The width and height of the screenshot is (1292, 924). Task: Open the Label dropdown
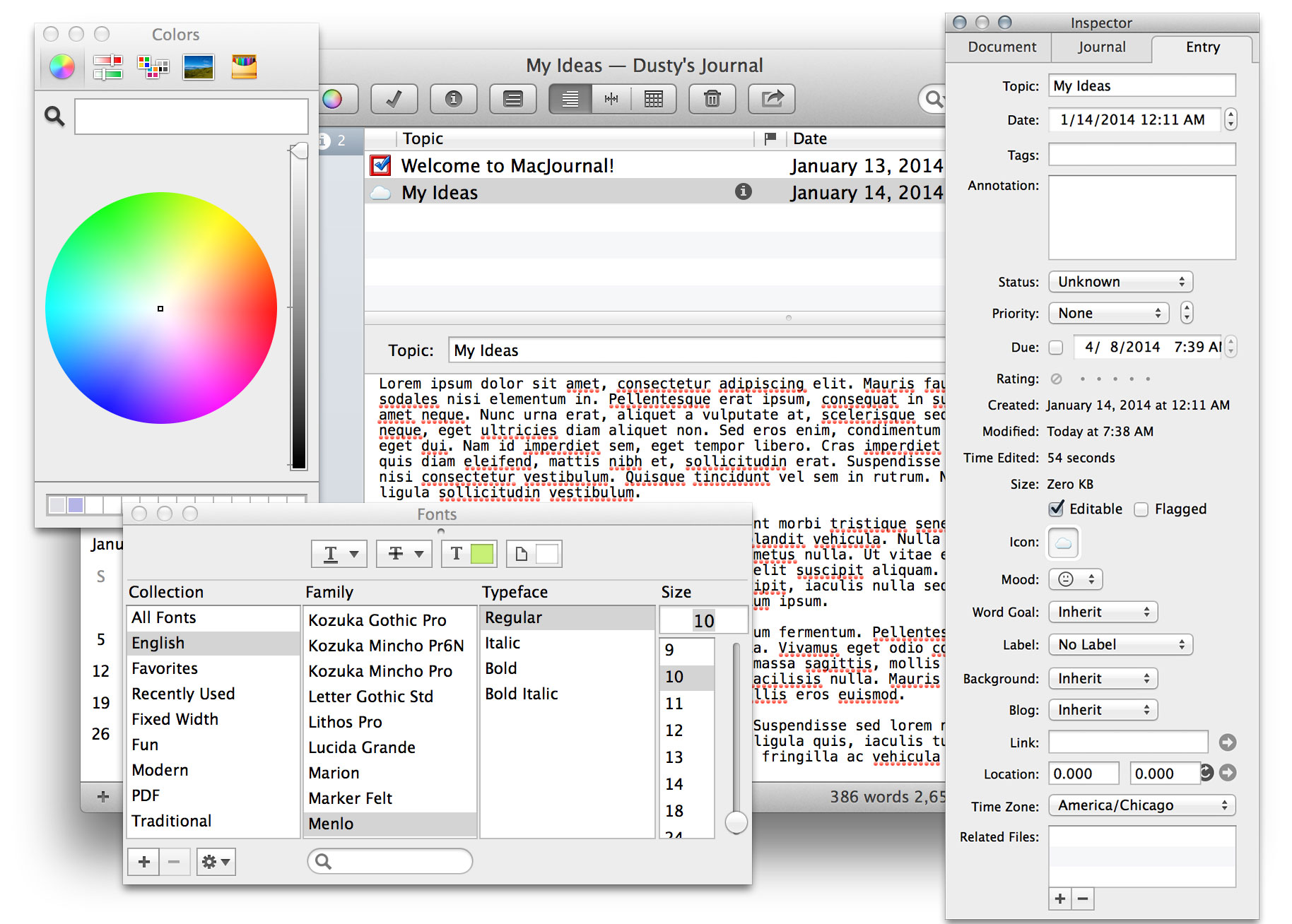(x=1120, y=644)
